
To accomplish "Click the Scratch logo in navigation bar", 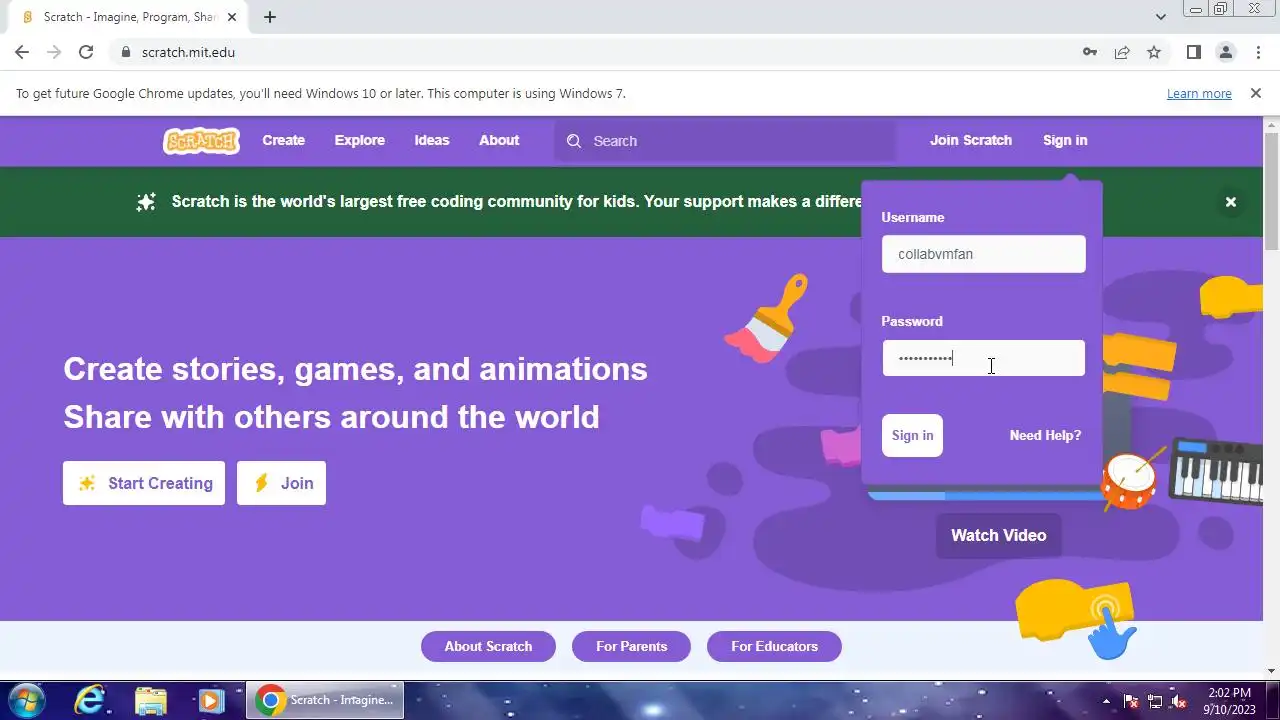I will pos(201,141).
